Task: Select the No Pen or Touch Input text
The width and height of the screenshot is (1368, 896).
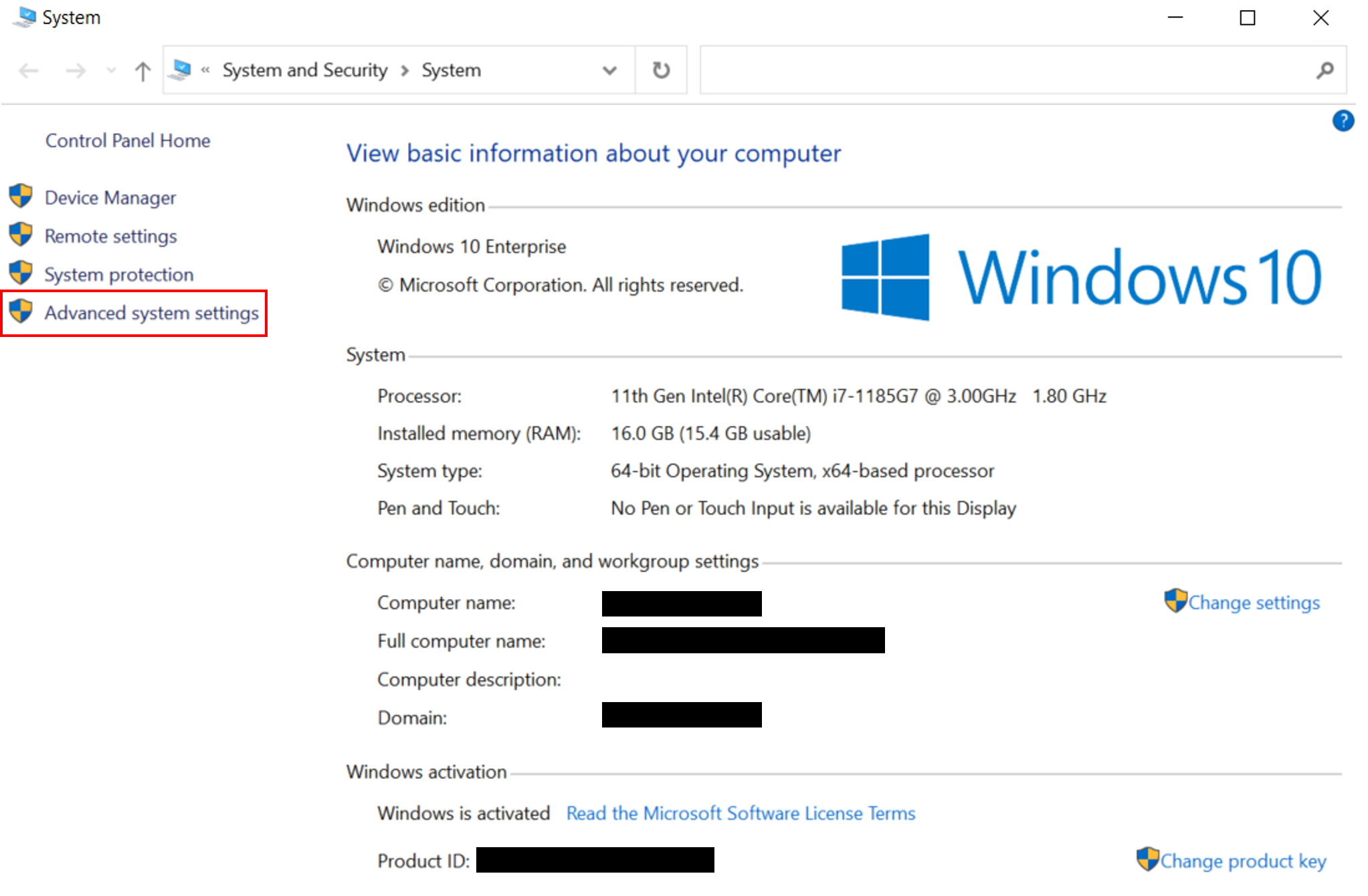Action: point(813,508)
